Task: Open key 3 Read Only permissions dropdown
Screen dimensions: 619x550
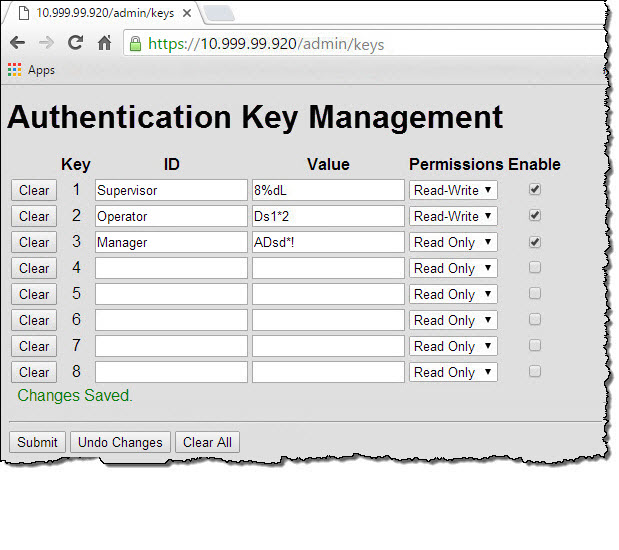Action: (x=453, y=242)
